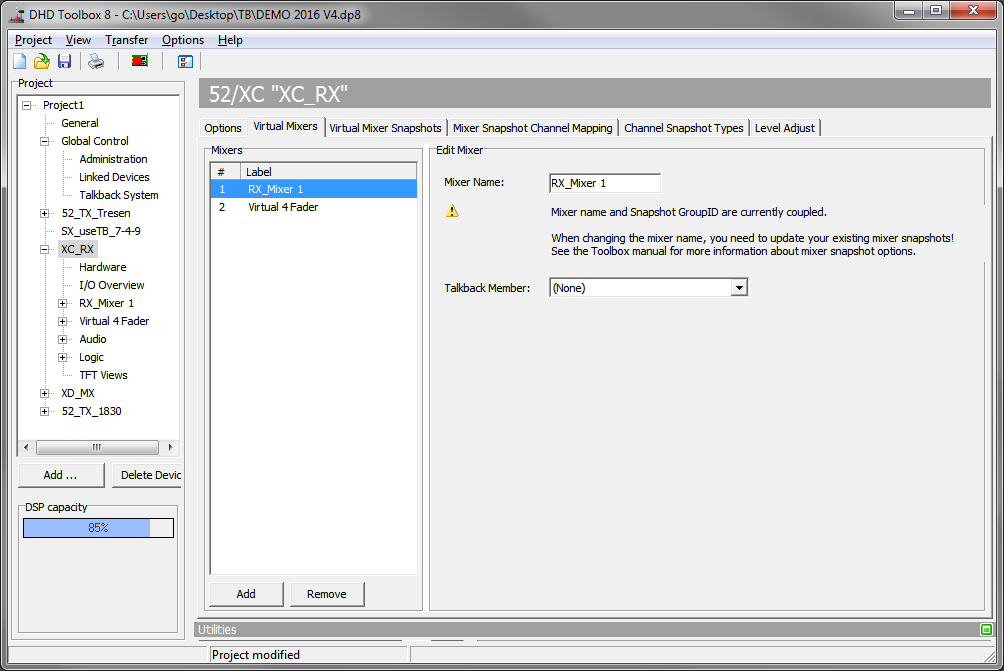Open the Talkback Member dropdown
Image resolution: width=1004 pixels, height=671 pixels.
739,288
